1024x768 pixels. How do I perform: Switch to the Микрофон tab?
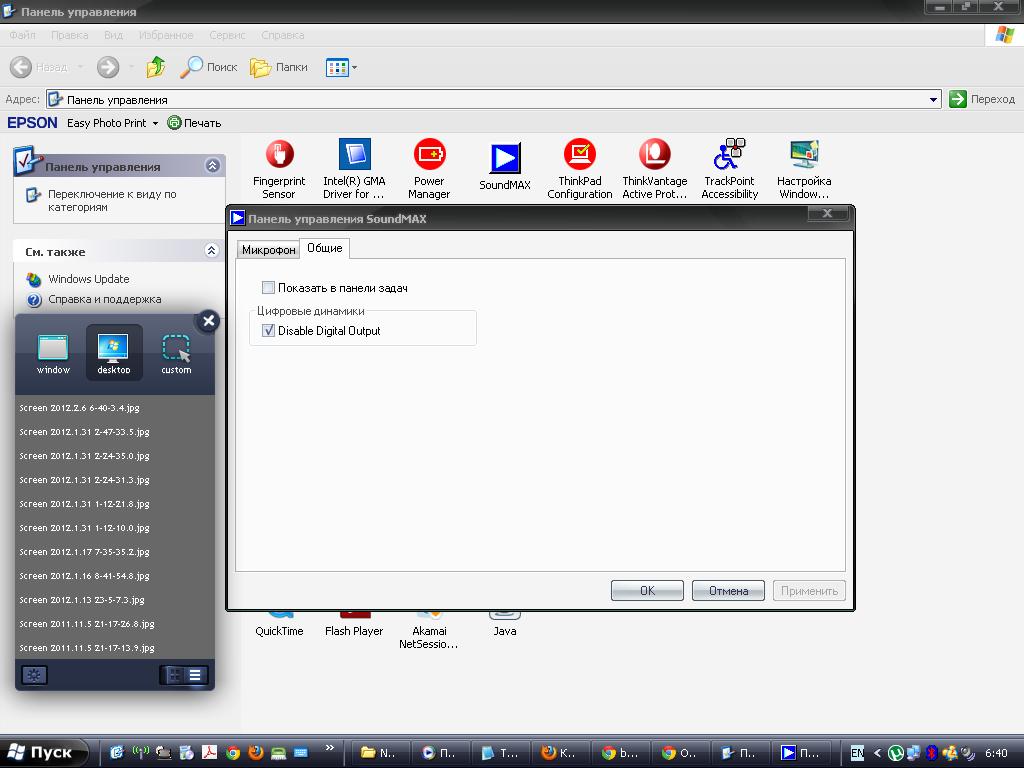(268, 249)
